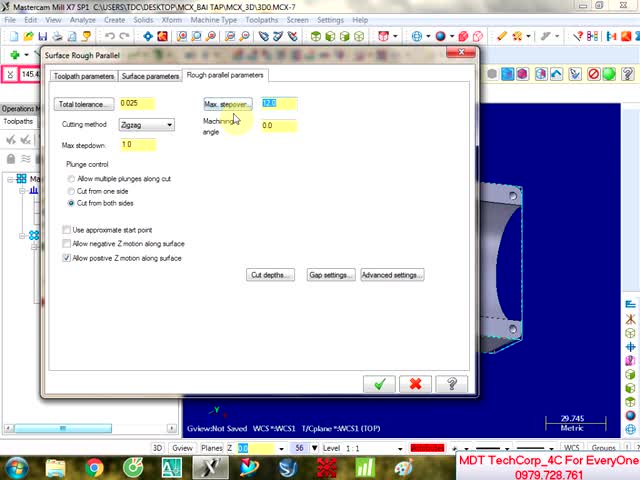This screenshot has width=640, height=480.
Task: Enable Allow negative Z motion along surface
Action: coord(67,244)
